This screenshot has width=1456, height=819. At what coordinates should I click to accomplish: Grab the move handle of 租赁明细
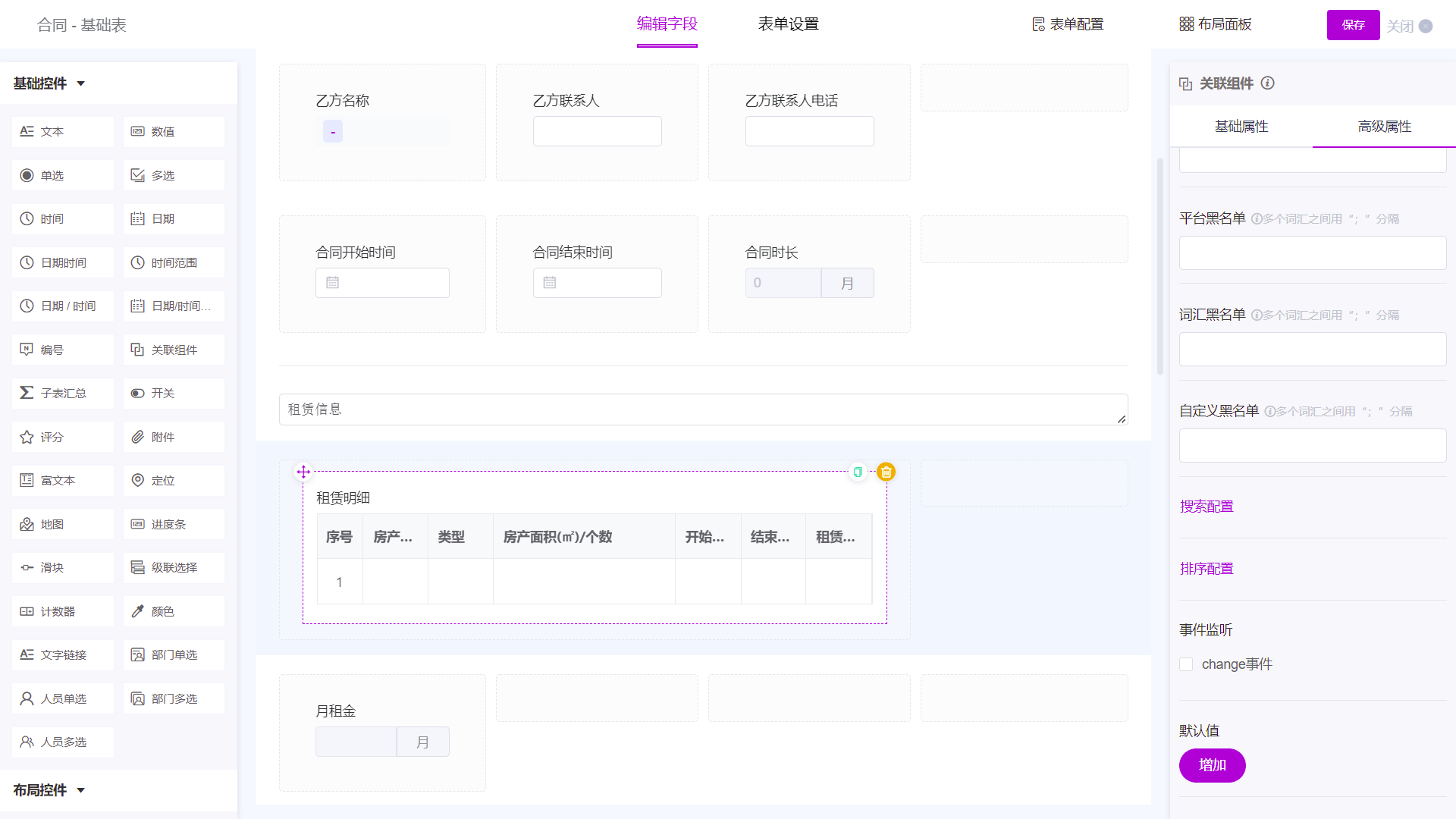click(303, 472)
